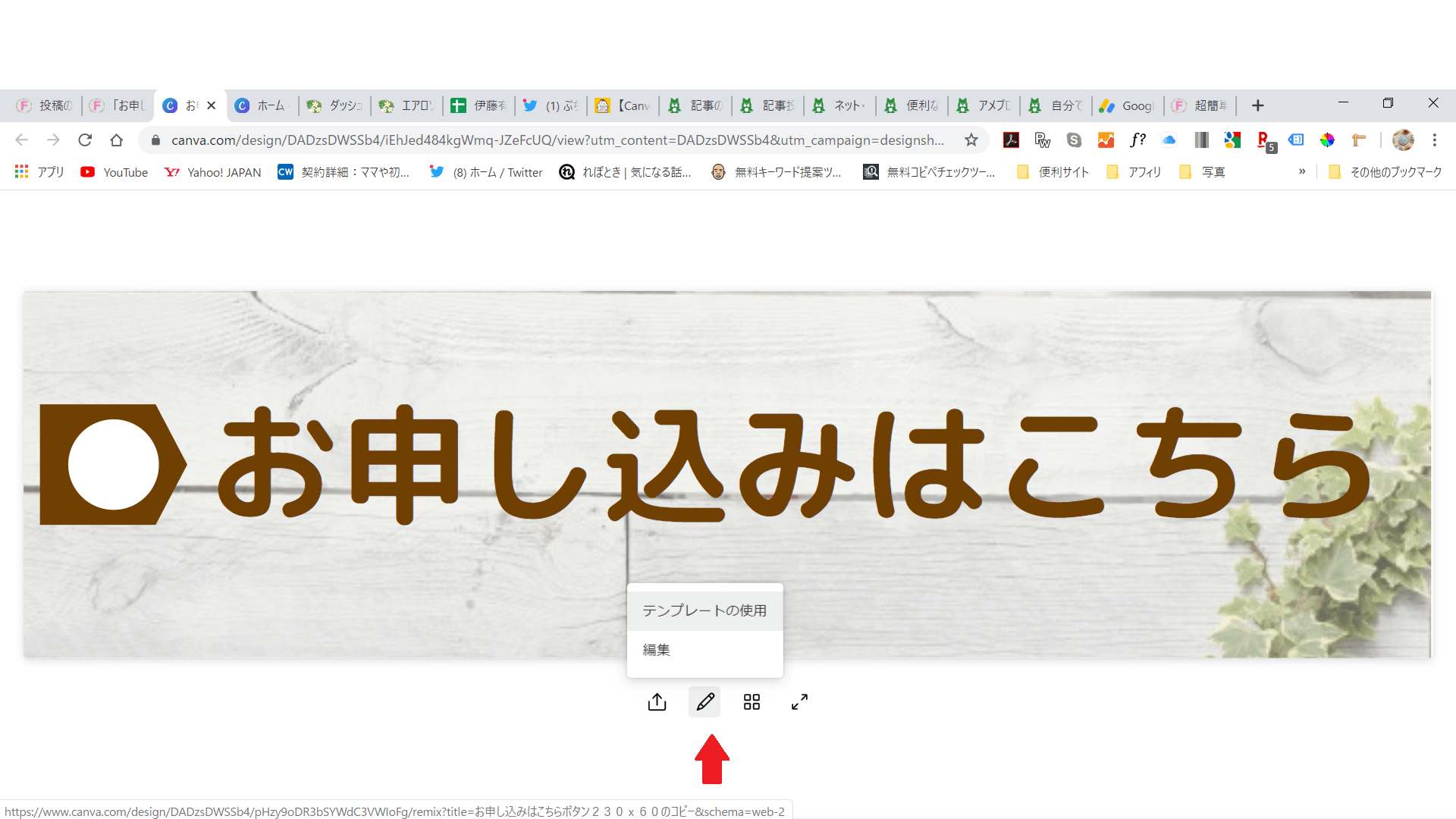This screenshot has height=819, width=1456.
Task: Click the Skype extension icon
Action: [1074, 140]
